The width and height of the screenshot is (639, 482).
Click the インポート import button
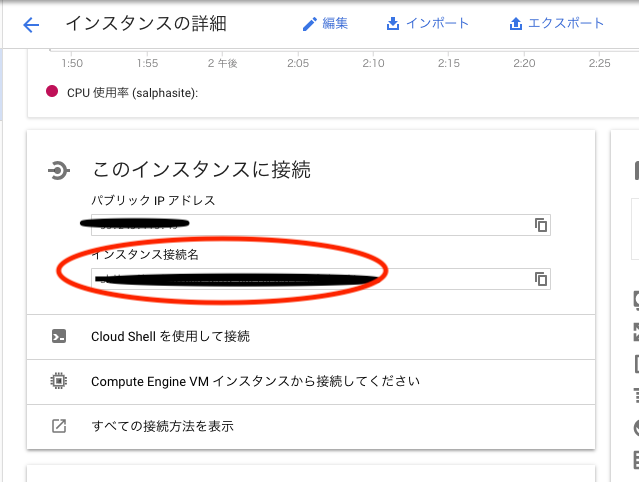[x=427, y=24]
